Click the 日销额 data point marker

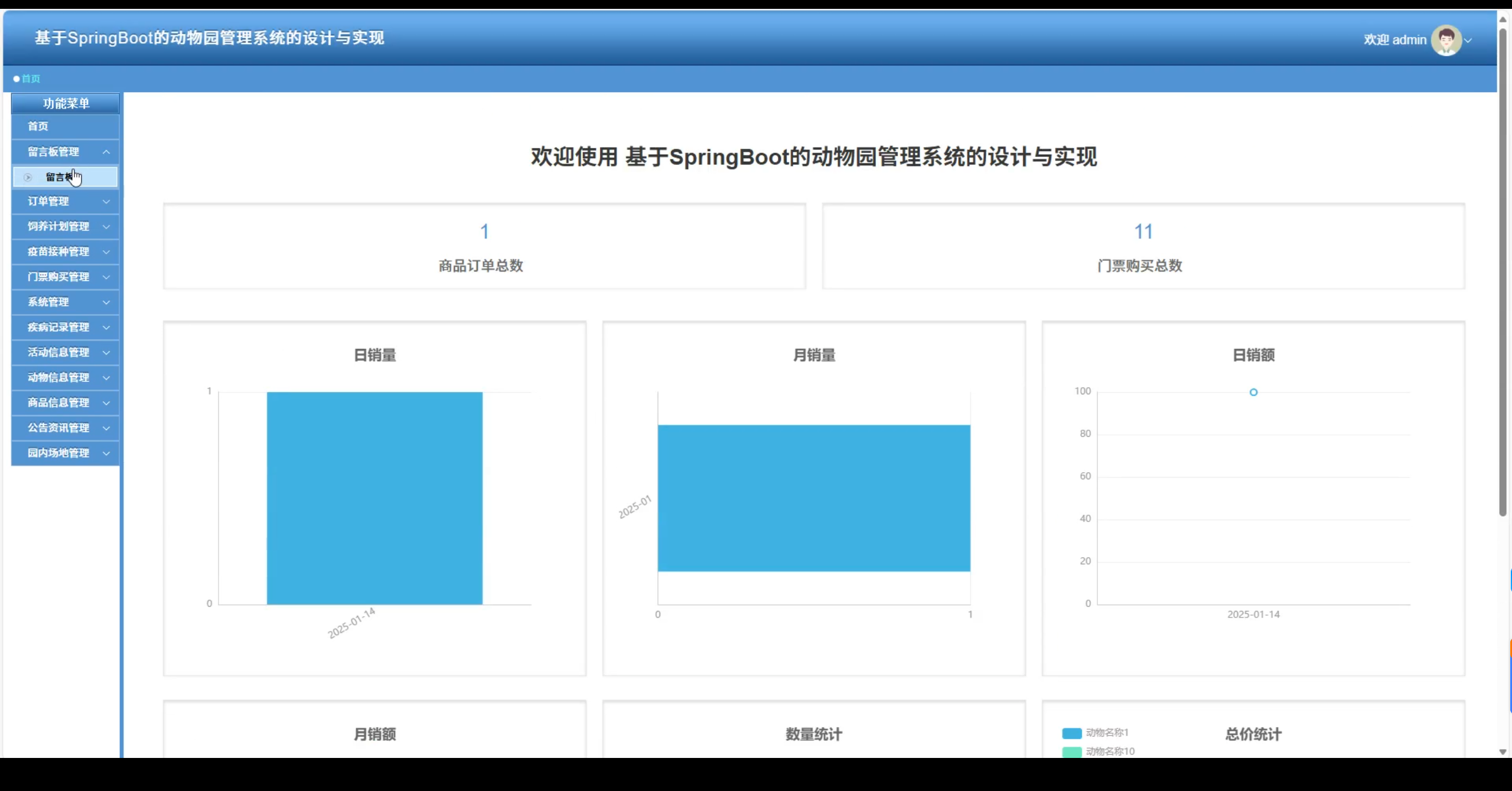point(1253,393)
